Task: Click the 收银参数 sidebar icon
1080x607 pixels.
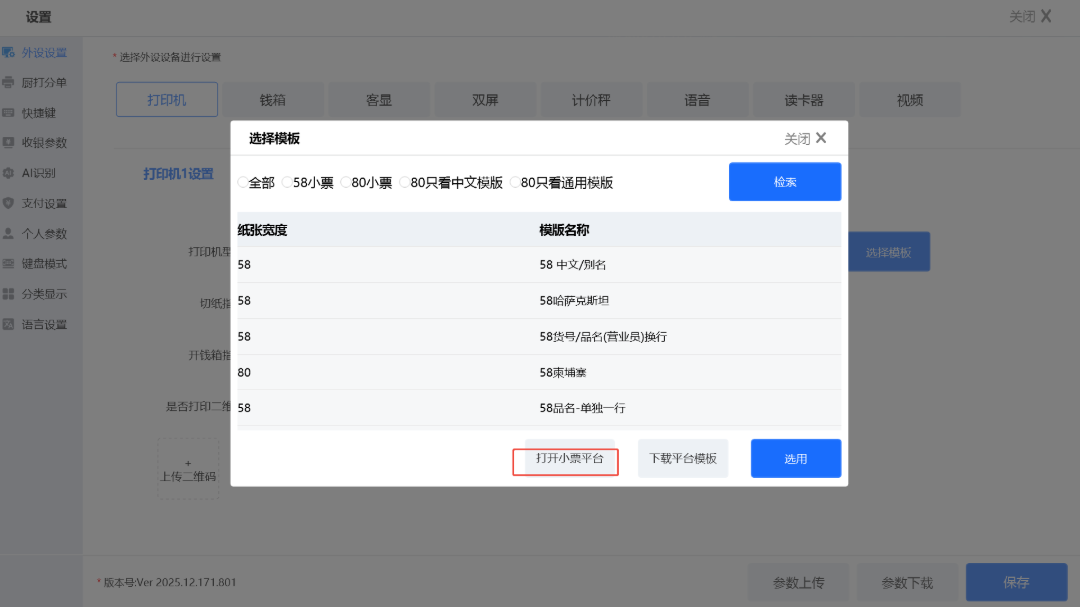Action: (9, 143)
